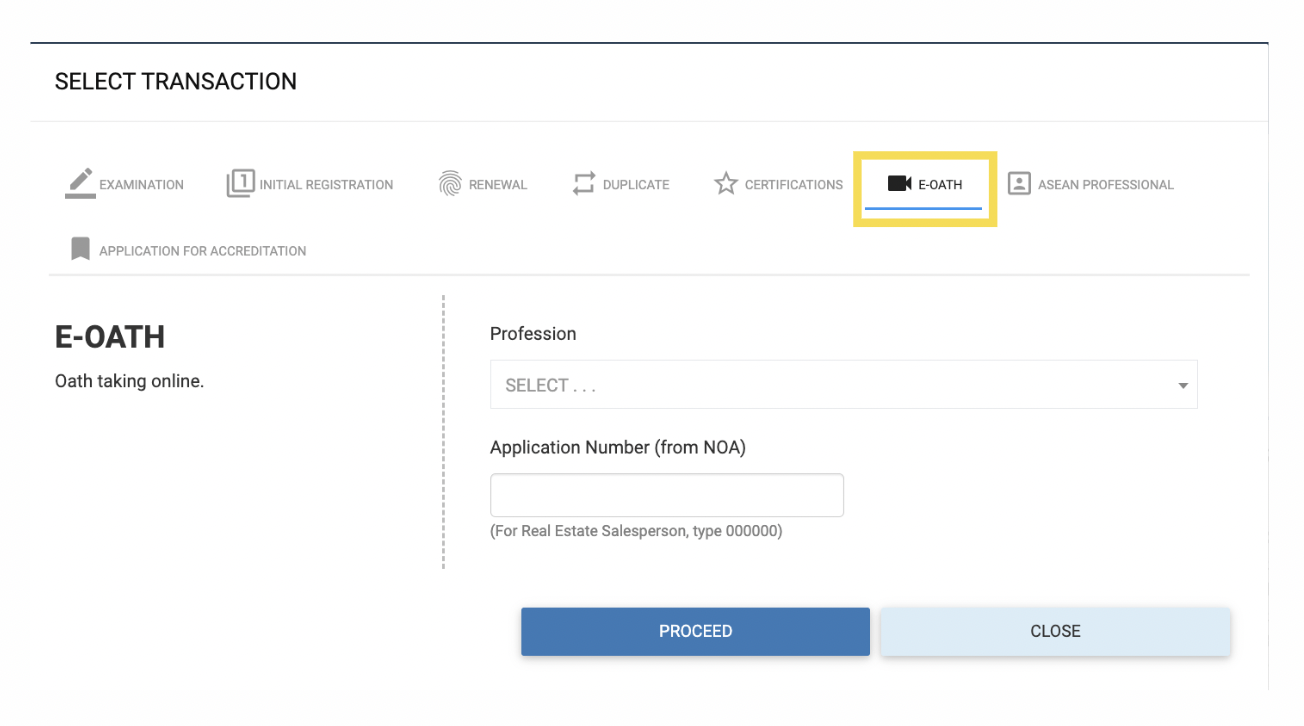Select the Duplicate transaction type
The height and width of the screenshot is (726, 1304).
pos(620,184)
